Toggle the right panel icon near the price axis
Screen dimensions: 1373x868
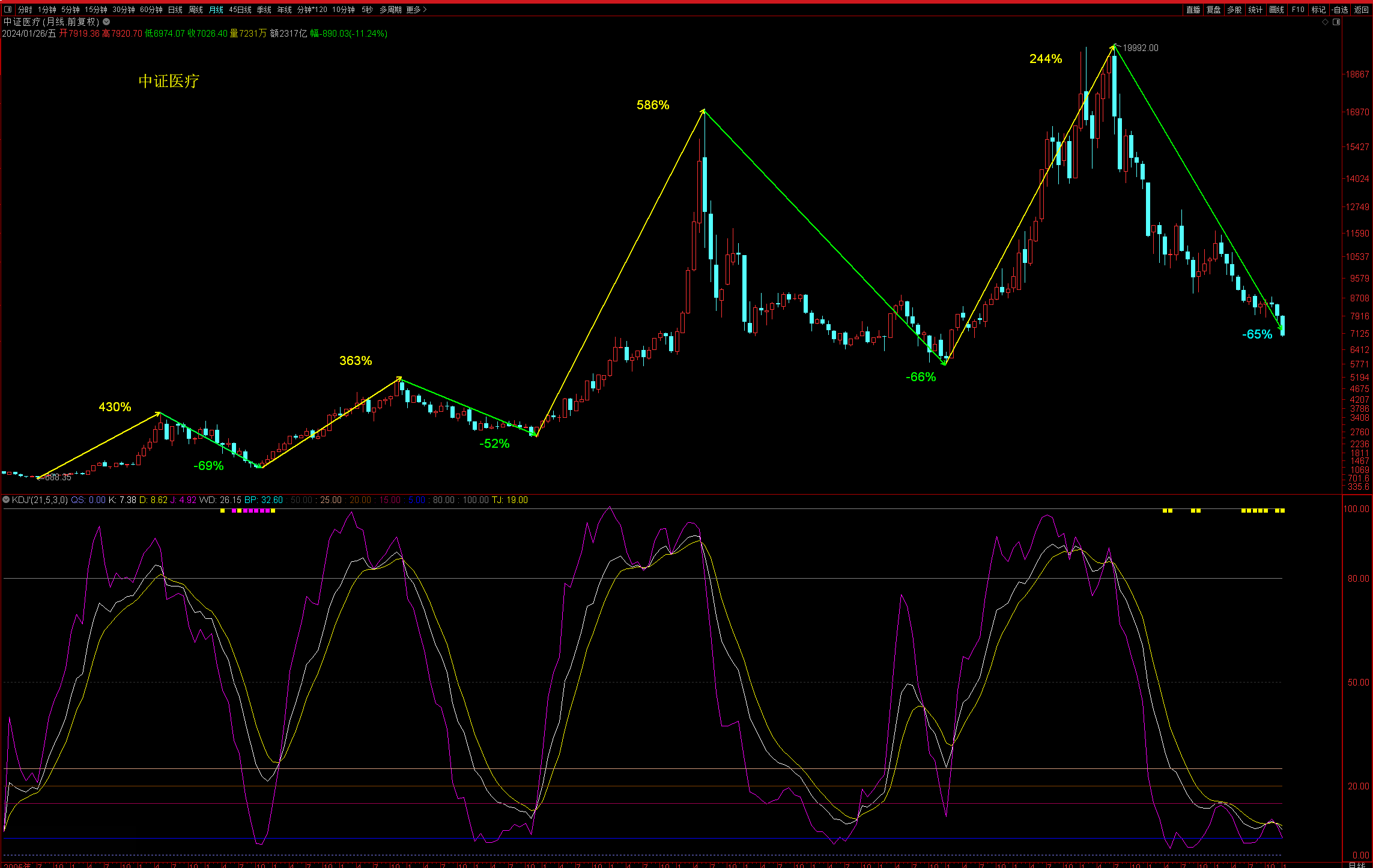click(x=1336, y=22)
